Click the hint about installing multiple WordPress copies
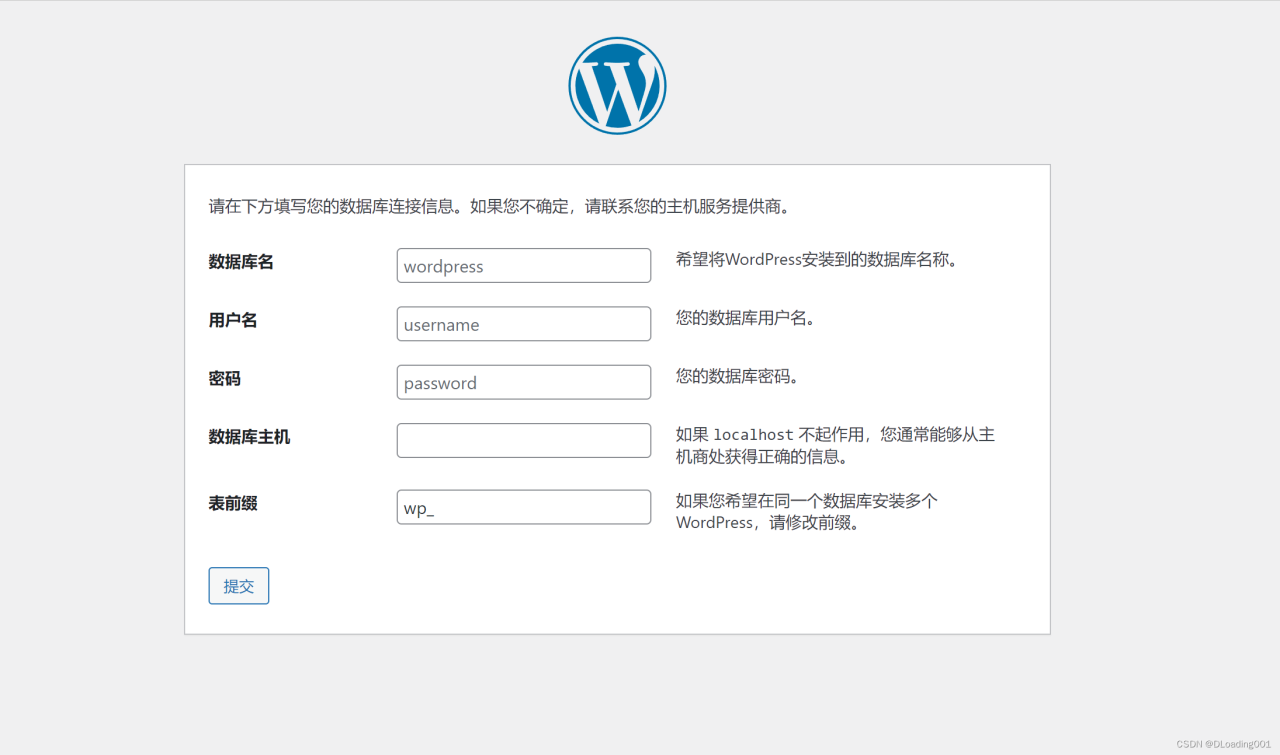The width and height of the screenshot is (1280, 755). [805, 511]
